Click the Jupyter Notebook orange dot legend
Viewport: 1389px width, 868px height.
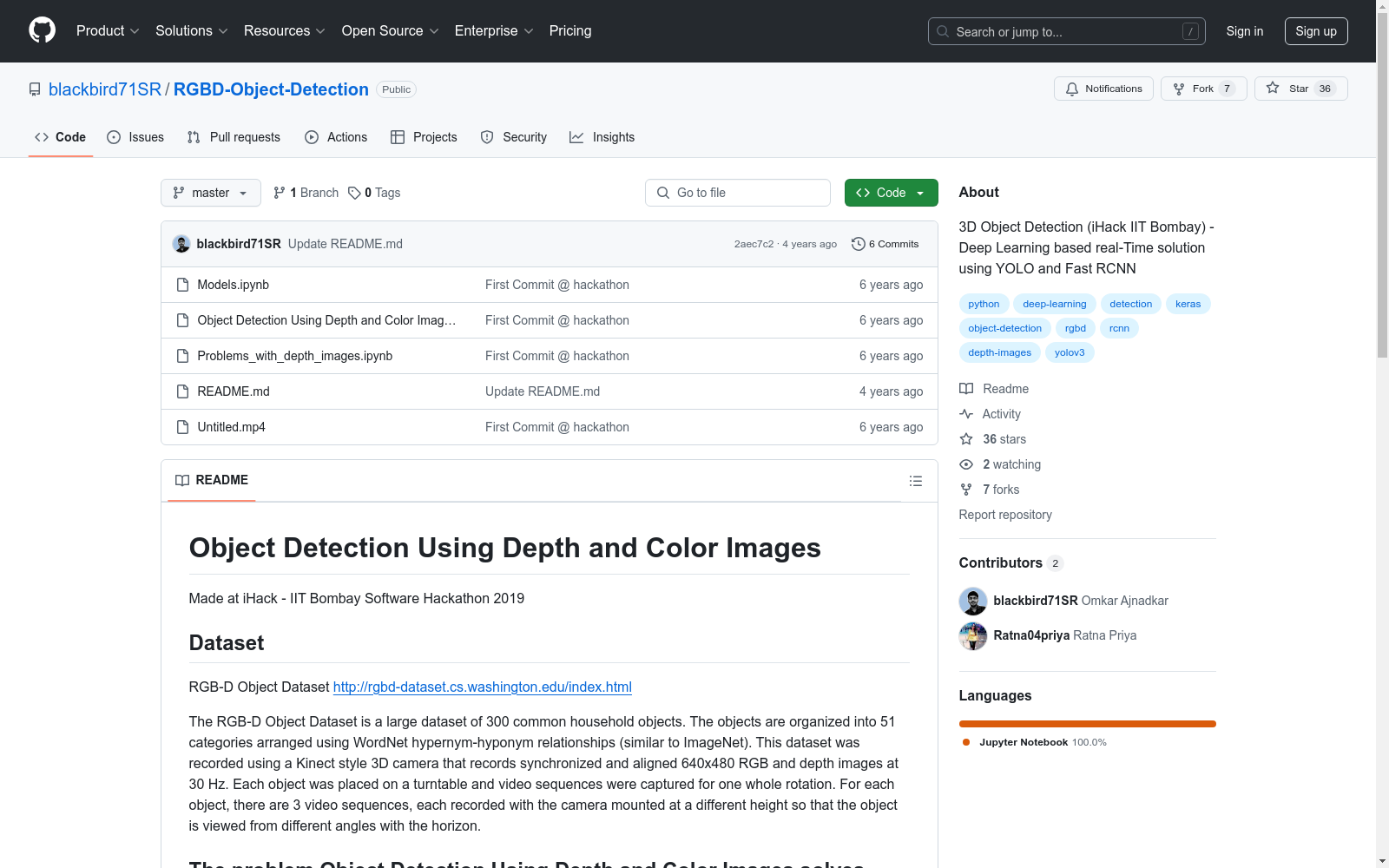(x=966, y=742)
